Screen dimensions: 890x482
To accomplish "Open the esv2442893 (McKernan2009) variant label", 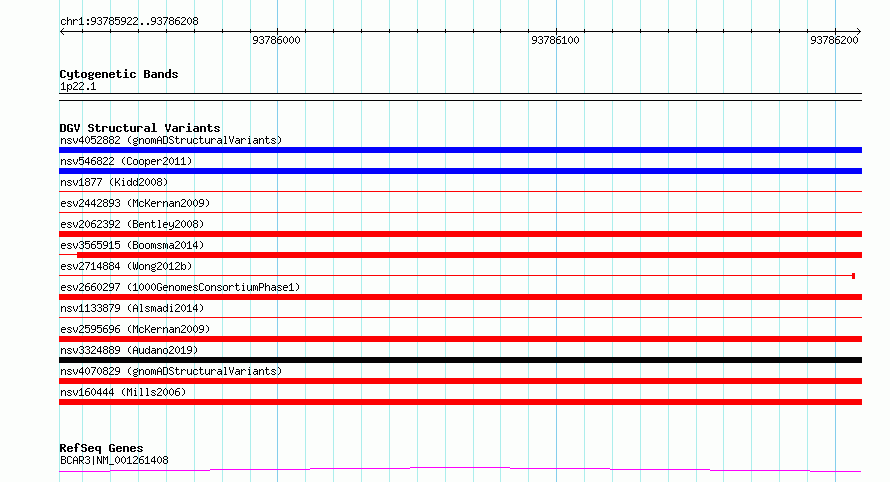I will pyautogui.click(x=135, y=203).
